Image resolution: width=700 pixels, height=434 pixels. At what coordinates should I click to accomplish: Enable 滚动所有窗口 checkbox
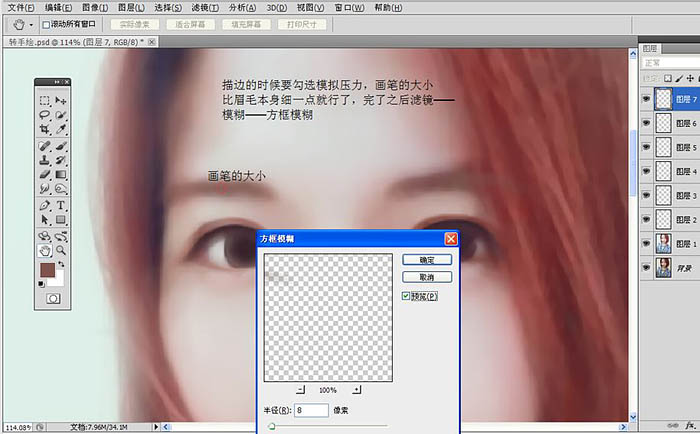point(46,24)
